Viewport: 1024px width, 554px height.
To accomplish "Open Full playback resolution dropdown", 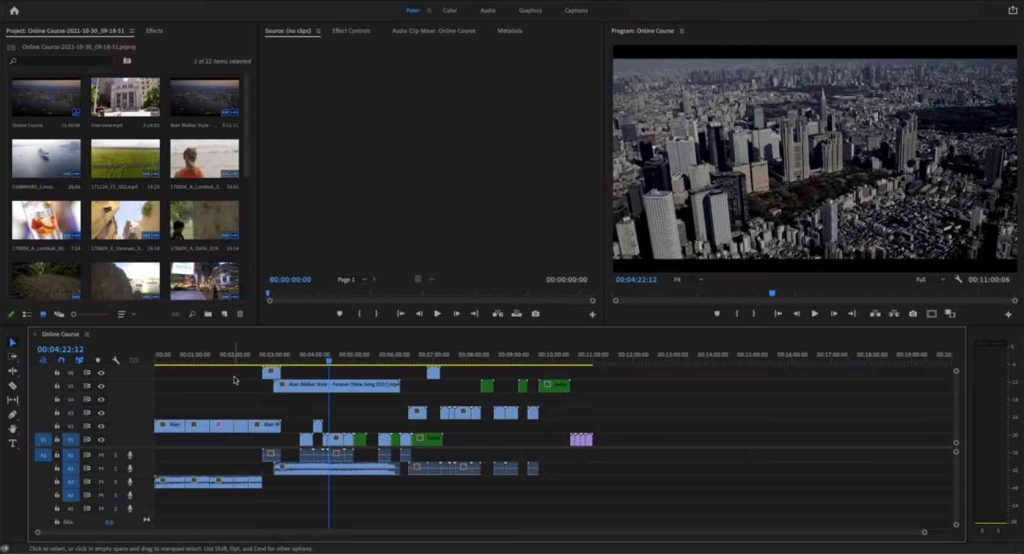I will point(931,280).
